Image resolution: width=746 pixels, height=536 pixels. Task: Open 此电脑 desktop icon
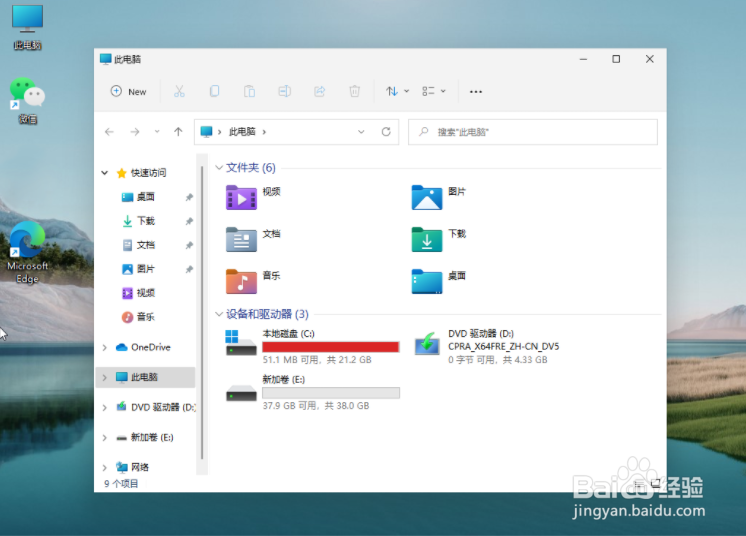[x=28, y=27]
